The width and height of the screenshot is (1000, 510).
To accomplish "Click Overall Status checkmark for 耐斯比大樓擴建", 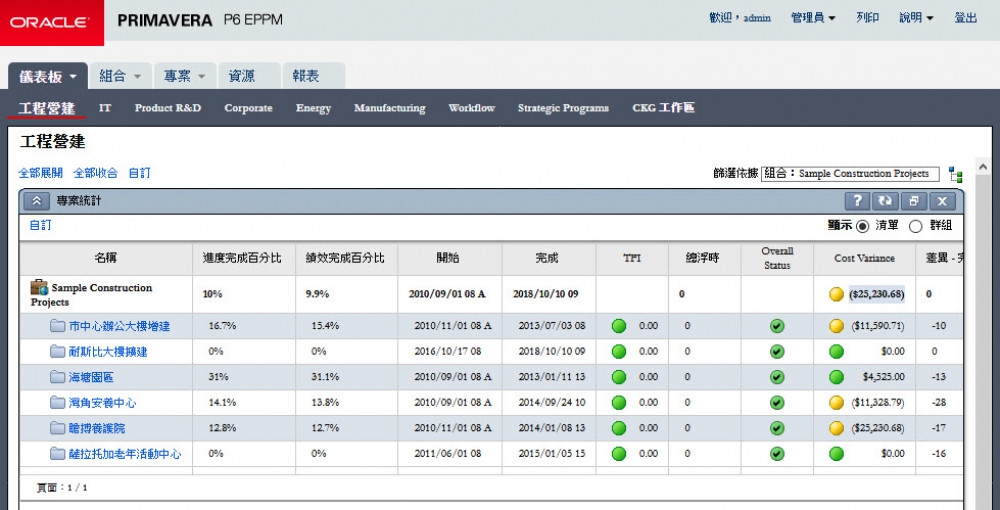I will coord(776,352).
